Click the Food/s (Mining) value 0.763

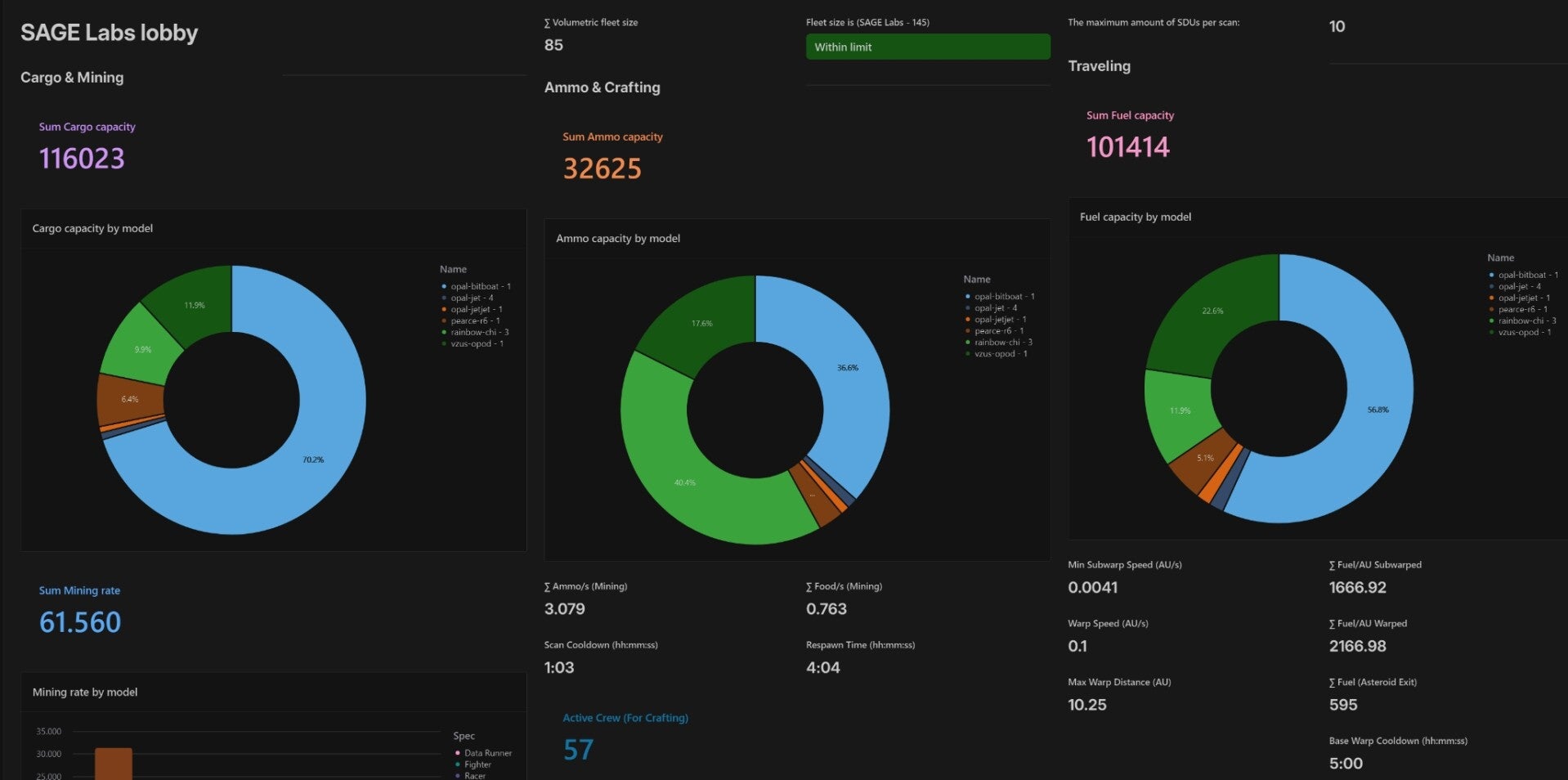click(x=827, y=609)
